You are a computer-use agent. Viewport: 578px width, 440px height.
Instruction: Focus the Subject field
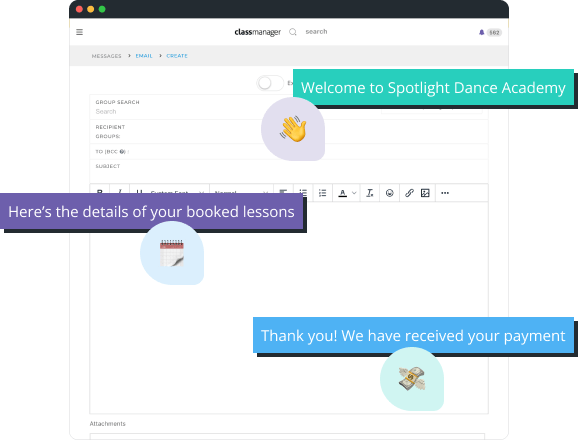click(x=289, y=171)
